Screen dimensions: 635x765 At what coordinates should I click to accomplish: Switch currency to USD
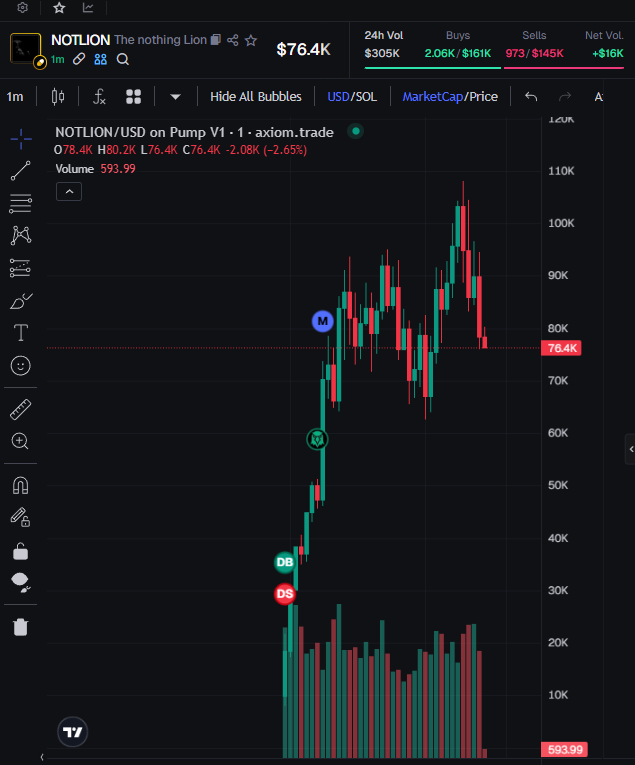338,97
